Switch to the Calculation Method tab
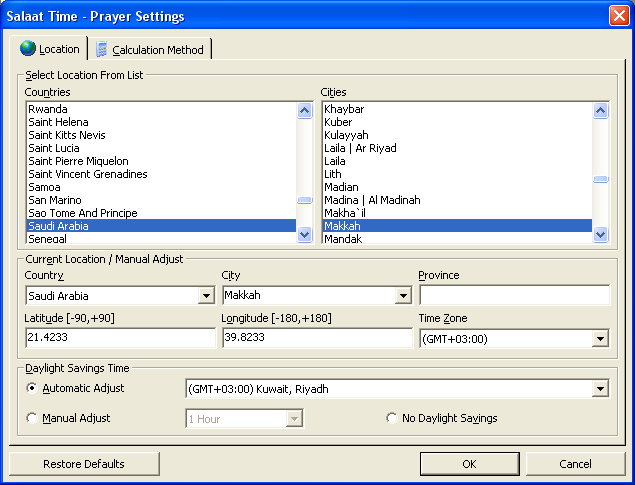This screenshot has height=485, width=635. pos(150,49)
